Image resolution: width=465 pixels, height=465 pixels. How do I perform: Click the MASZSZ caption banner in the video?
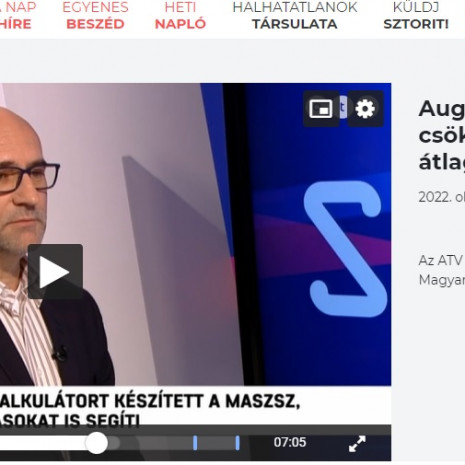150,409
